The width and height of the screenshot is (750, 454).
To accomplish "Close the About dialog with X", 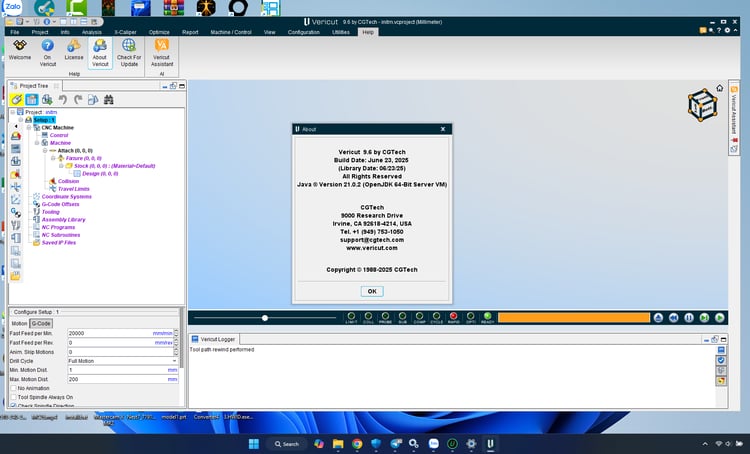I will point(443,129).
